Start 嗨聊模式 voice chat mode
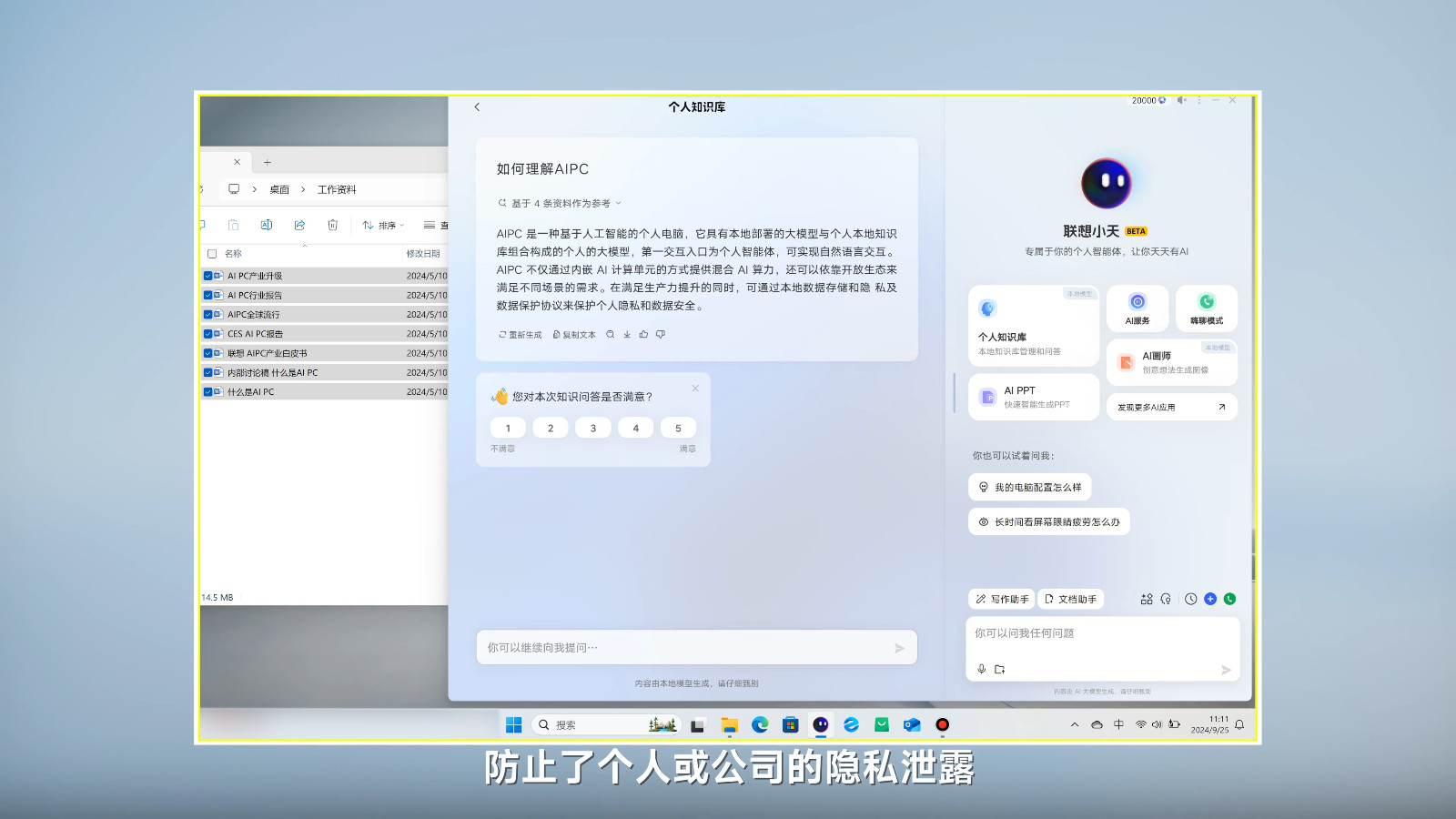The width and height of the screenshot is (1456, 819). click(1207, 308)
